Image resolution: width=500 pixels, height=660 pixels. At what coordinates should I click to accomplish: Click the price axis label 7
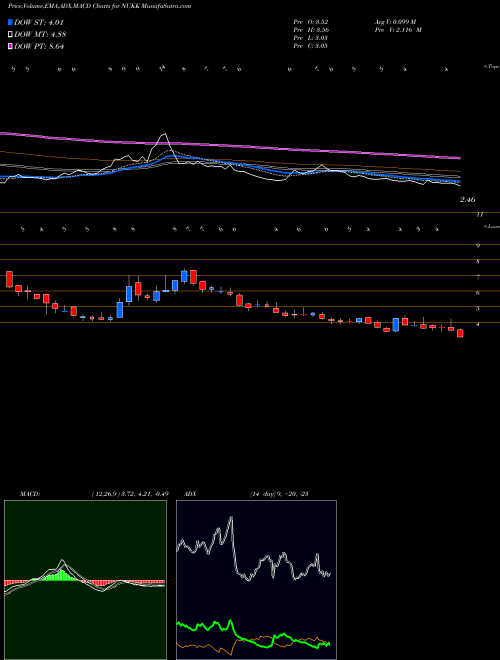point(478,277)
